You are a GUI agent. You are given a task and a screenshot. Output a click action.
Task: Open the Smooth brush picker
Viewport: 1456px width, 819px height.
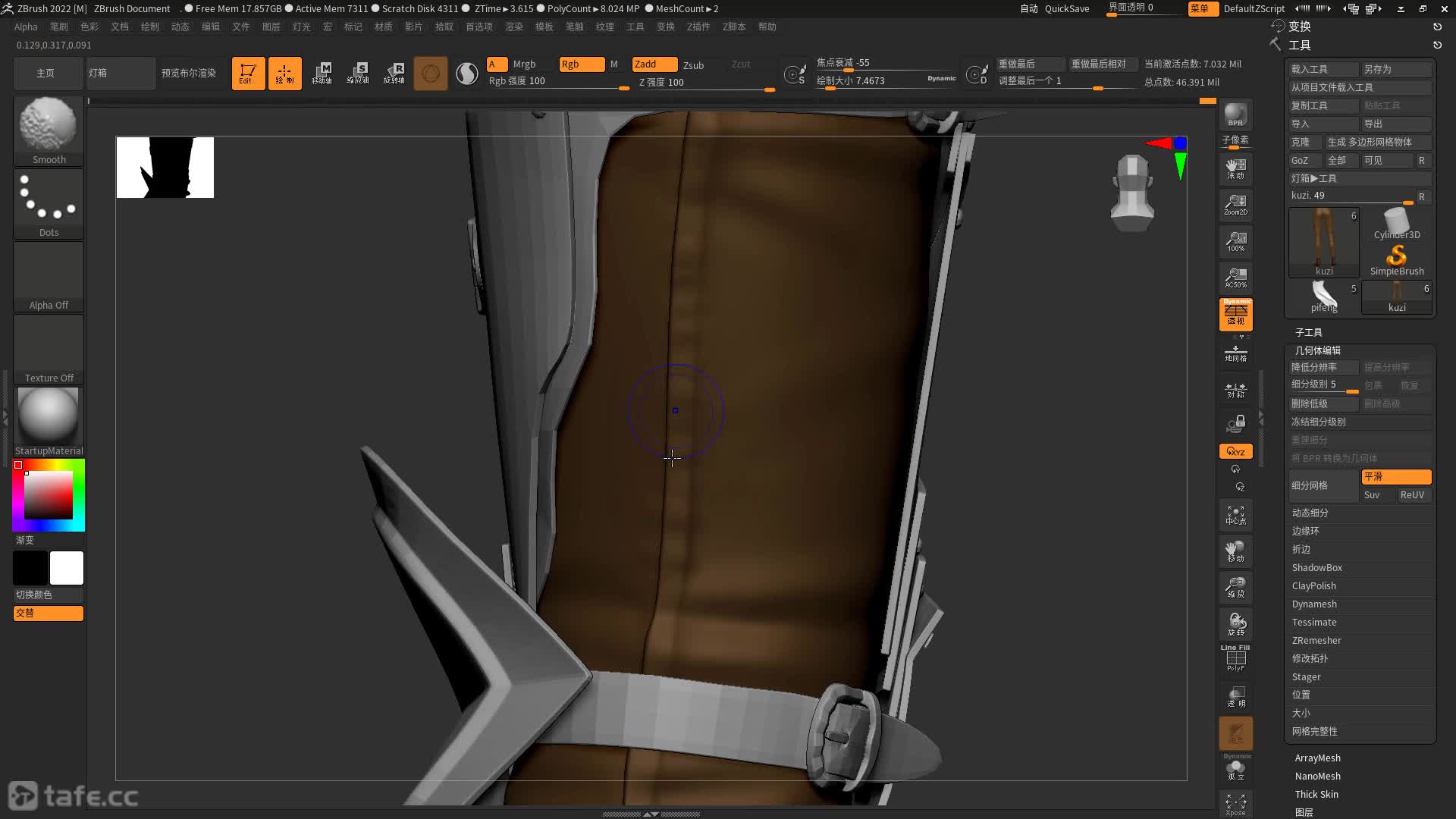[x=49, y=130]
